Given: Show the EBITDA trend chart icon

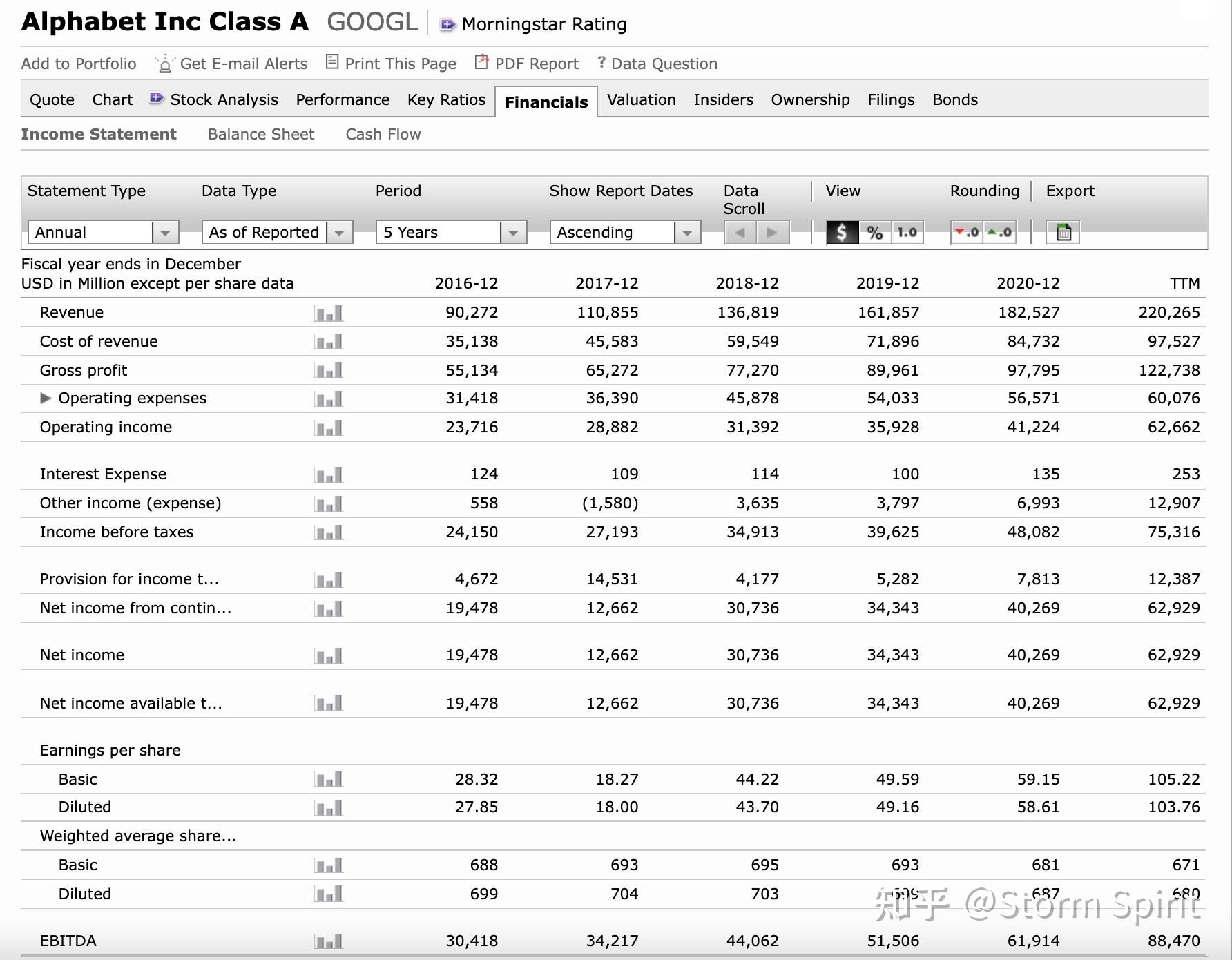Looking at the screenshot, I should 328,941.
